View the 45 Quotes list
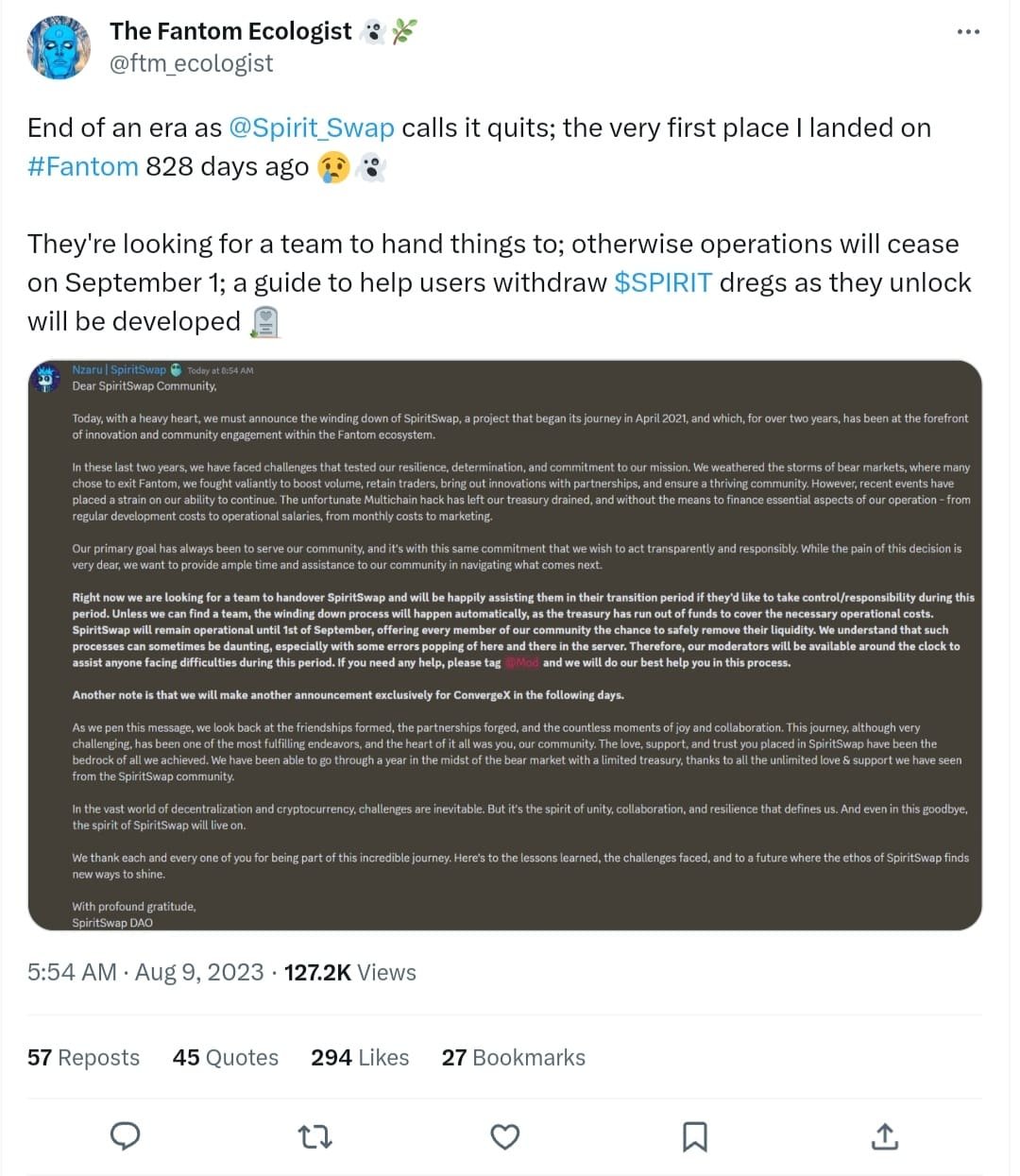The height and width of the screenshot is (1176, 1020). pos(226,1057)
